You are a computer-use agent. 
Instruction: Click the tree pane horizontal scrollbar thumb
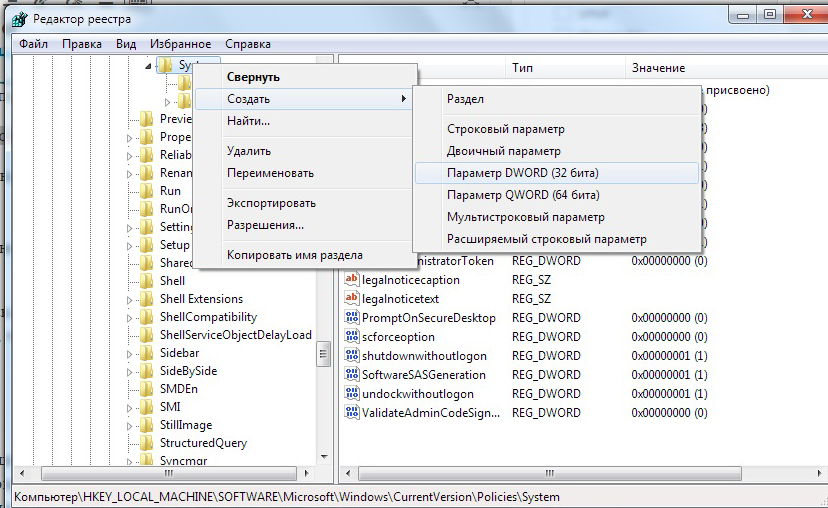coord(168,473)
